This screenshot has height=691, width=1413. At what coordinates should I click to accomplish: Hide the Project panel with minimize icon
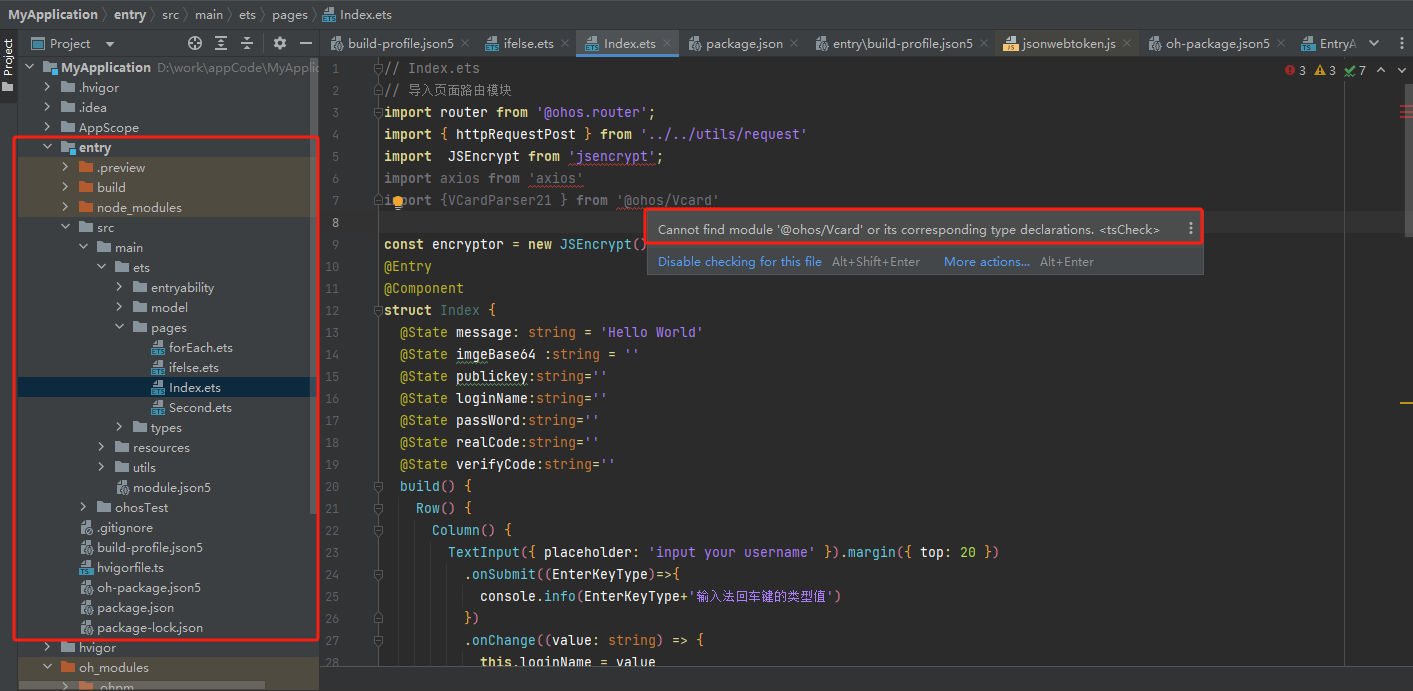pos(306,43)
